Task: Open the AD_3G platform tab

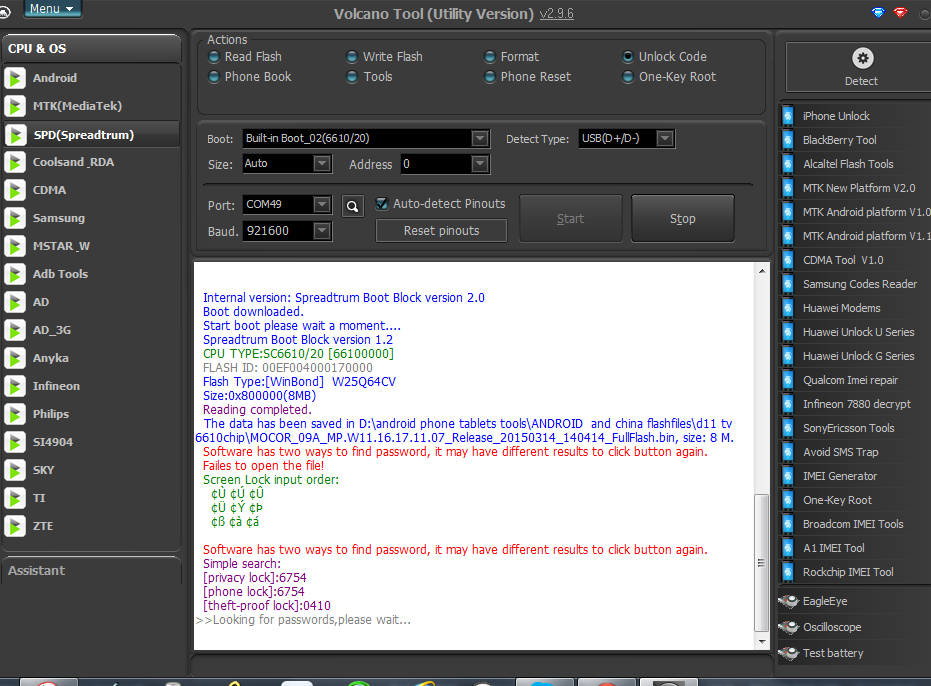Action: pyautogui.click(x=91, y=330)
